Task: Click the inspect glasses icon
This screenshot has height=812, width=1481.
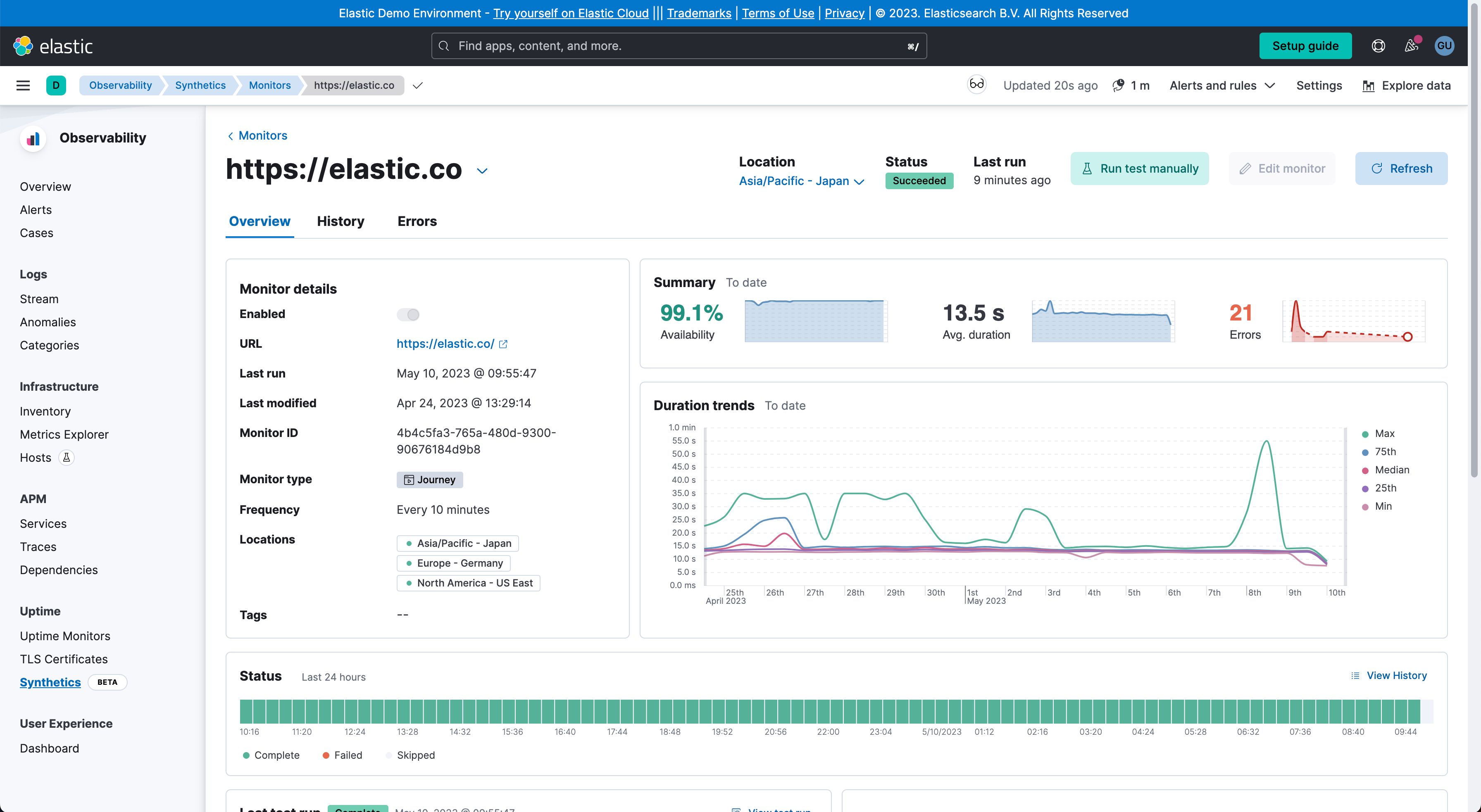Action: pyautogui.click(x=976, y=85)
